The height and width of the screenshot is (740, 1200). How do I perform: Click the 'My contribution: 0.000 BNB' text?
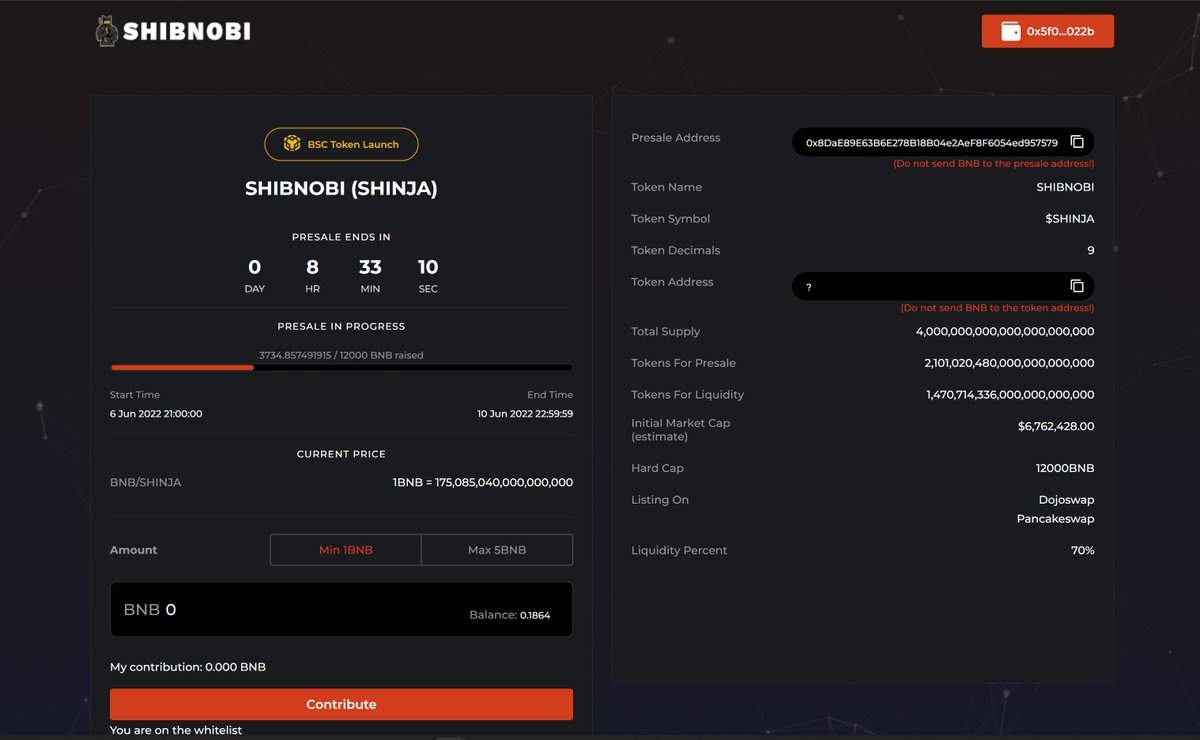[x=188, y=667]
